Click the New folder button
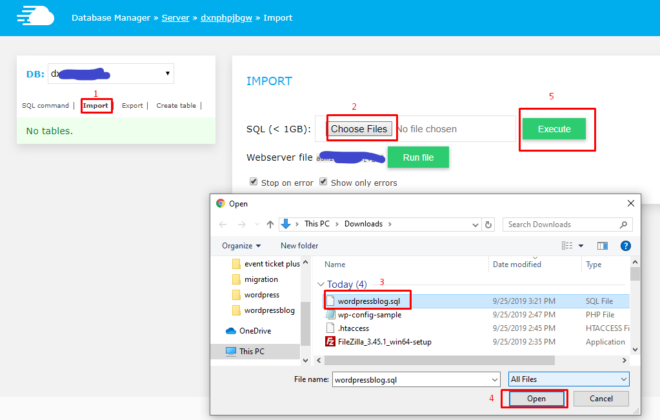Viewport: 660px width, 420px height. pyautogui.click(x=299, y=246)
